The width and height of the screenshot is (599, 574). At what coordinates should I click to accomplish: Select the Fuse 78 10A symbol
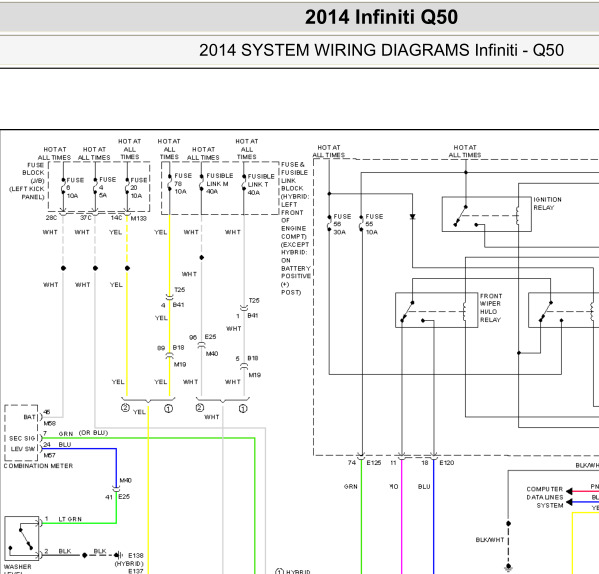tap(170, 184)
